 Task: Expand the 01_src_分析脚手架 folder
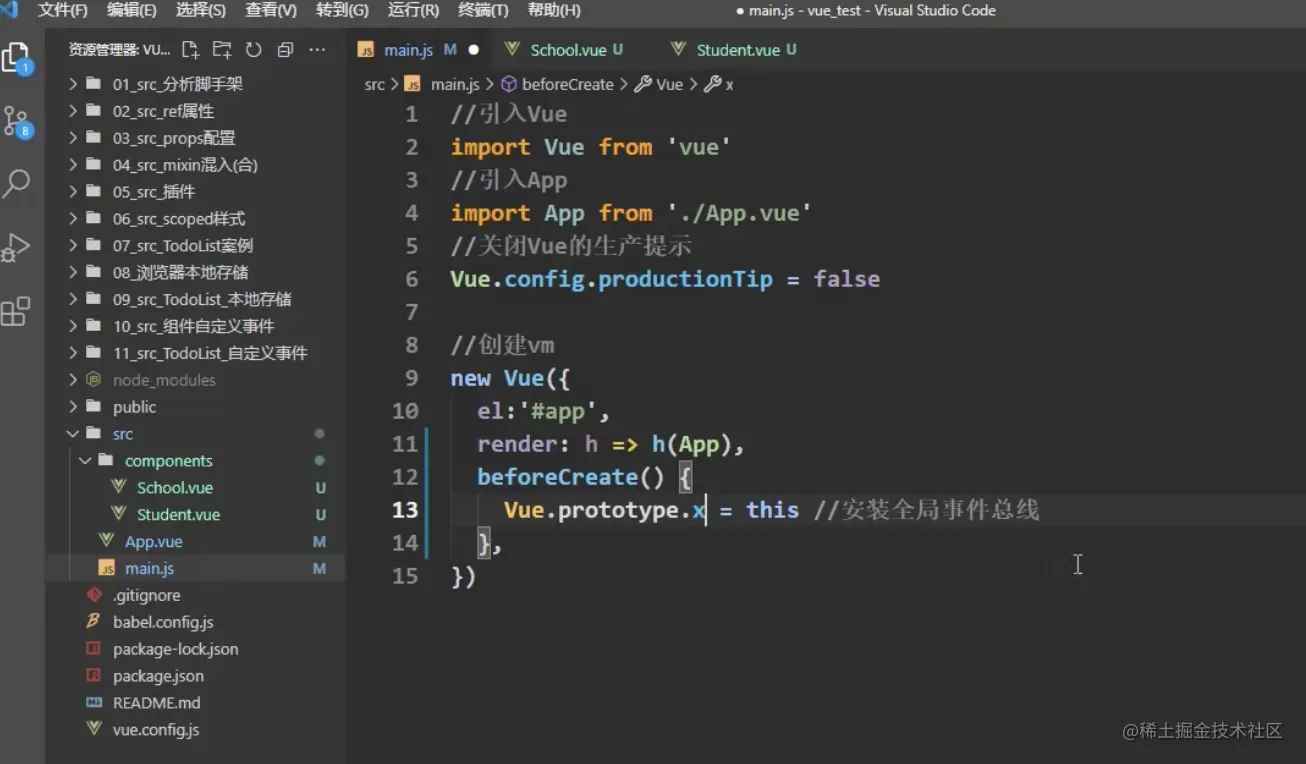click(73, 84)
